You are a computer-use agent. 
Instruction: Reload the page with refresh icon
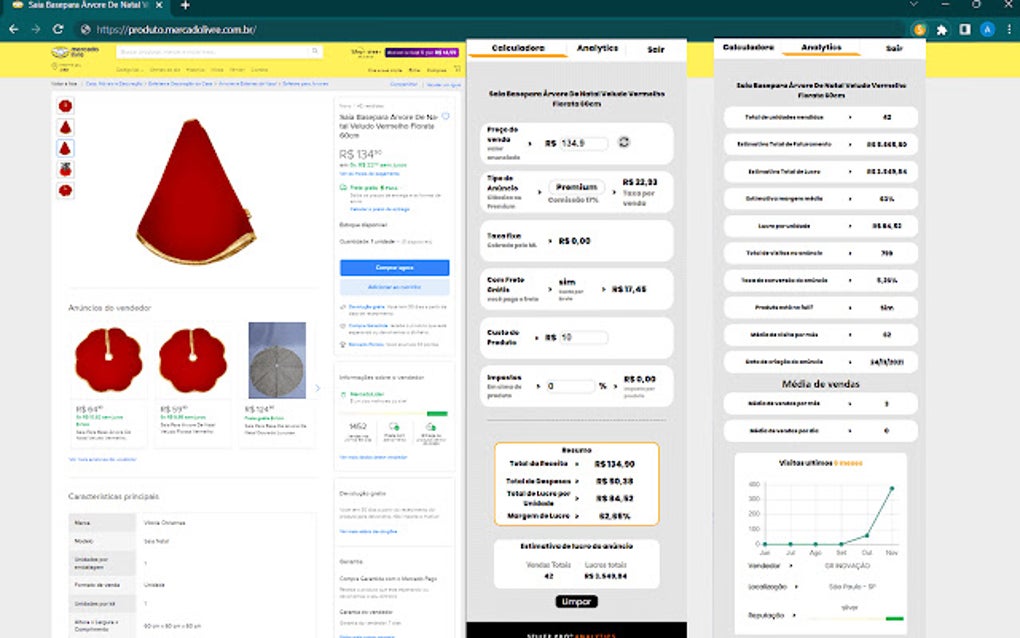[x=58, y=29]
